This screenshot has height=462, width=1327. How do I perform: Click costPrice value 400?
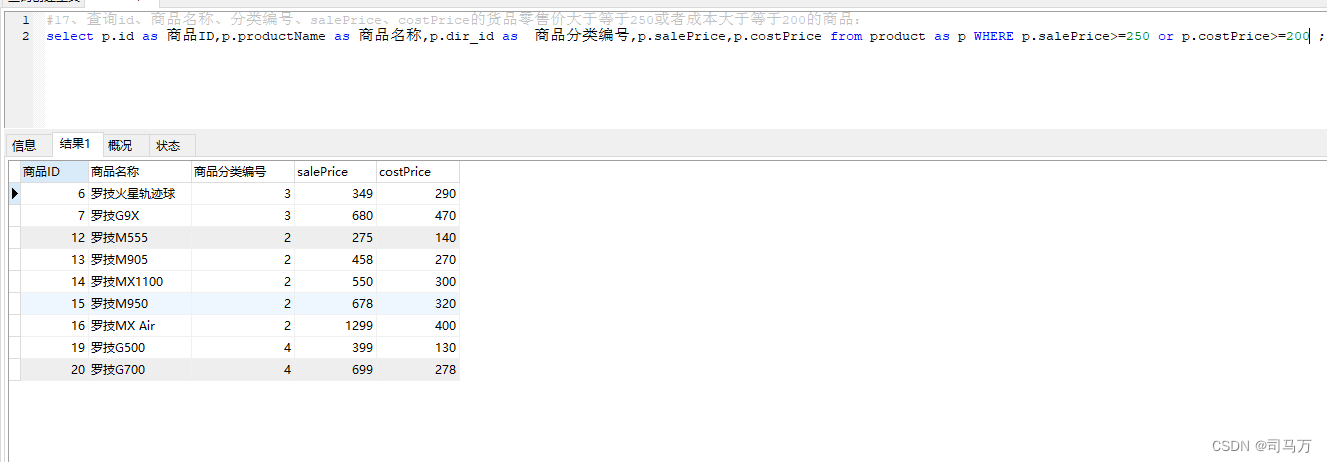click(x=418, y=326)
